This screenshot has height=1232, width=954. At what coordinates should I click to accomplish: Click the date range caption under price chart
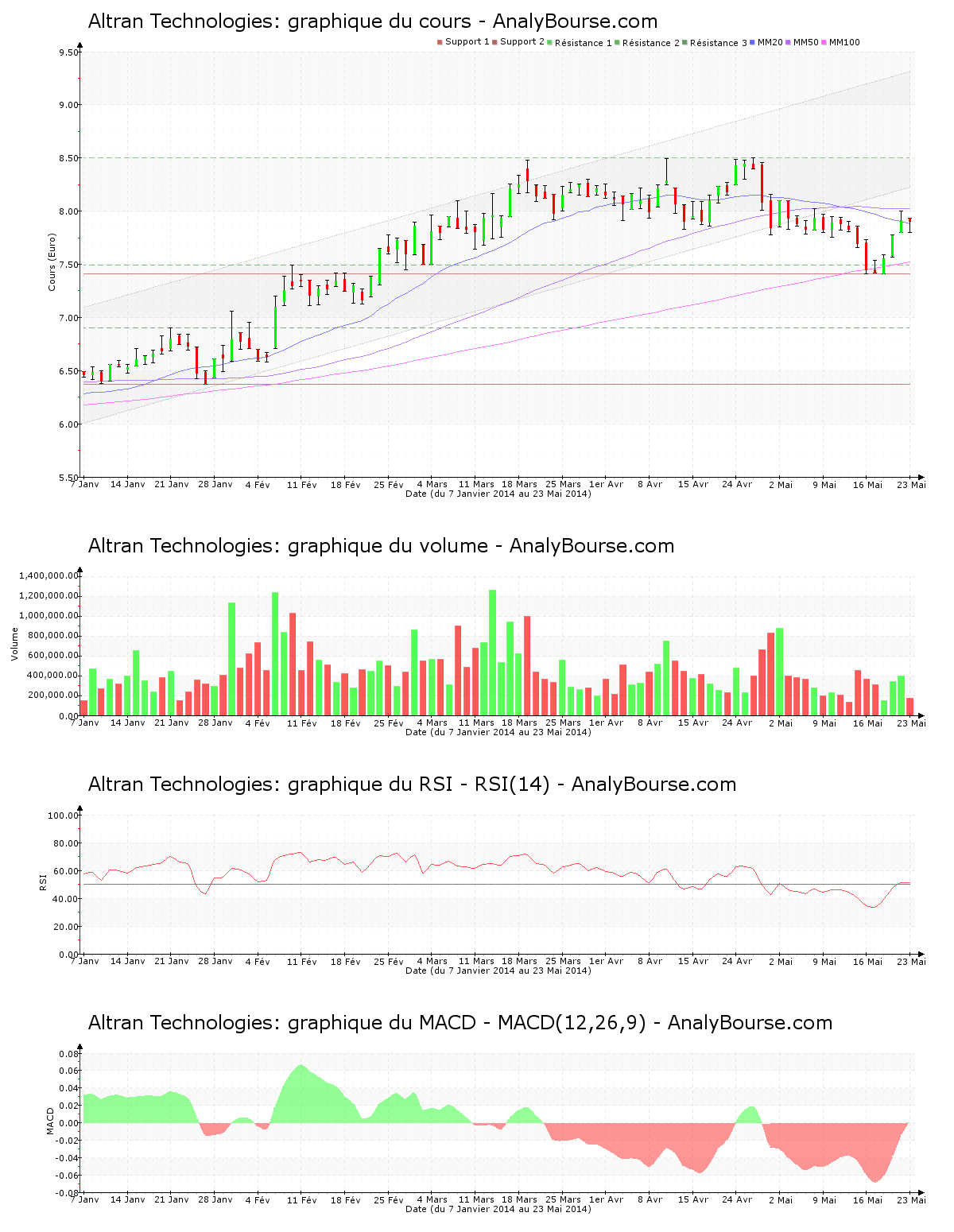[498, 494]
